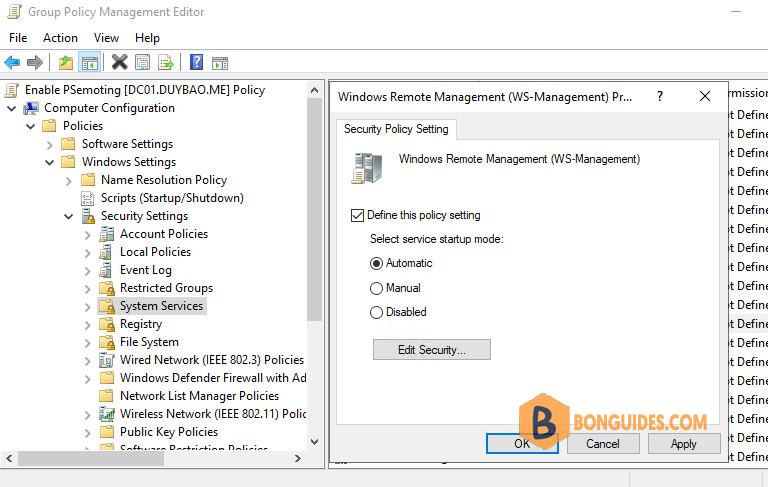Click the Apply button
The image size is (768, 487).
coord(684,443)
